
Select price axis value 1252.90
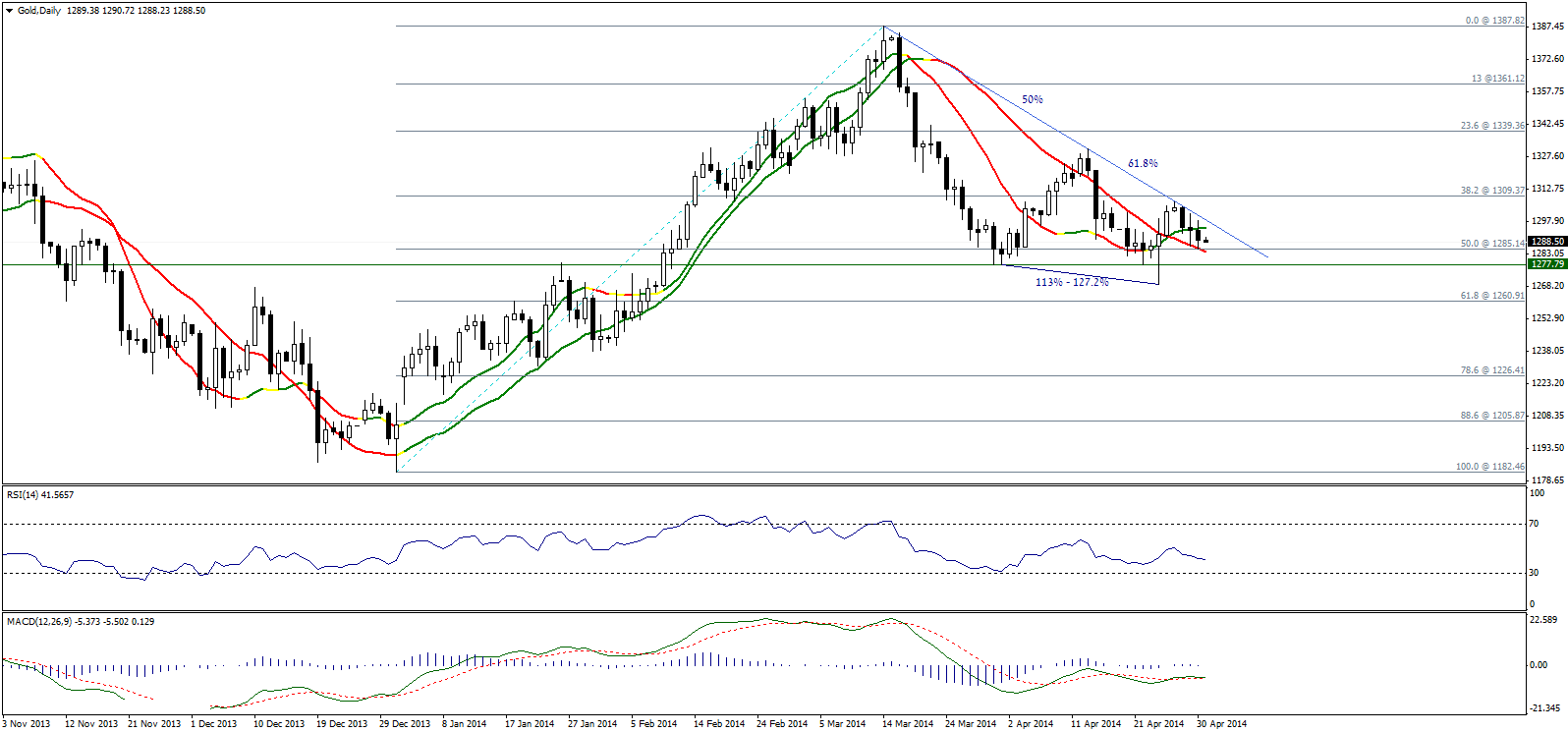[x=1548, y=318]
